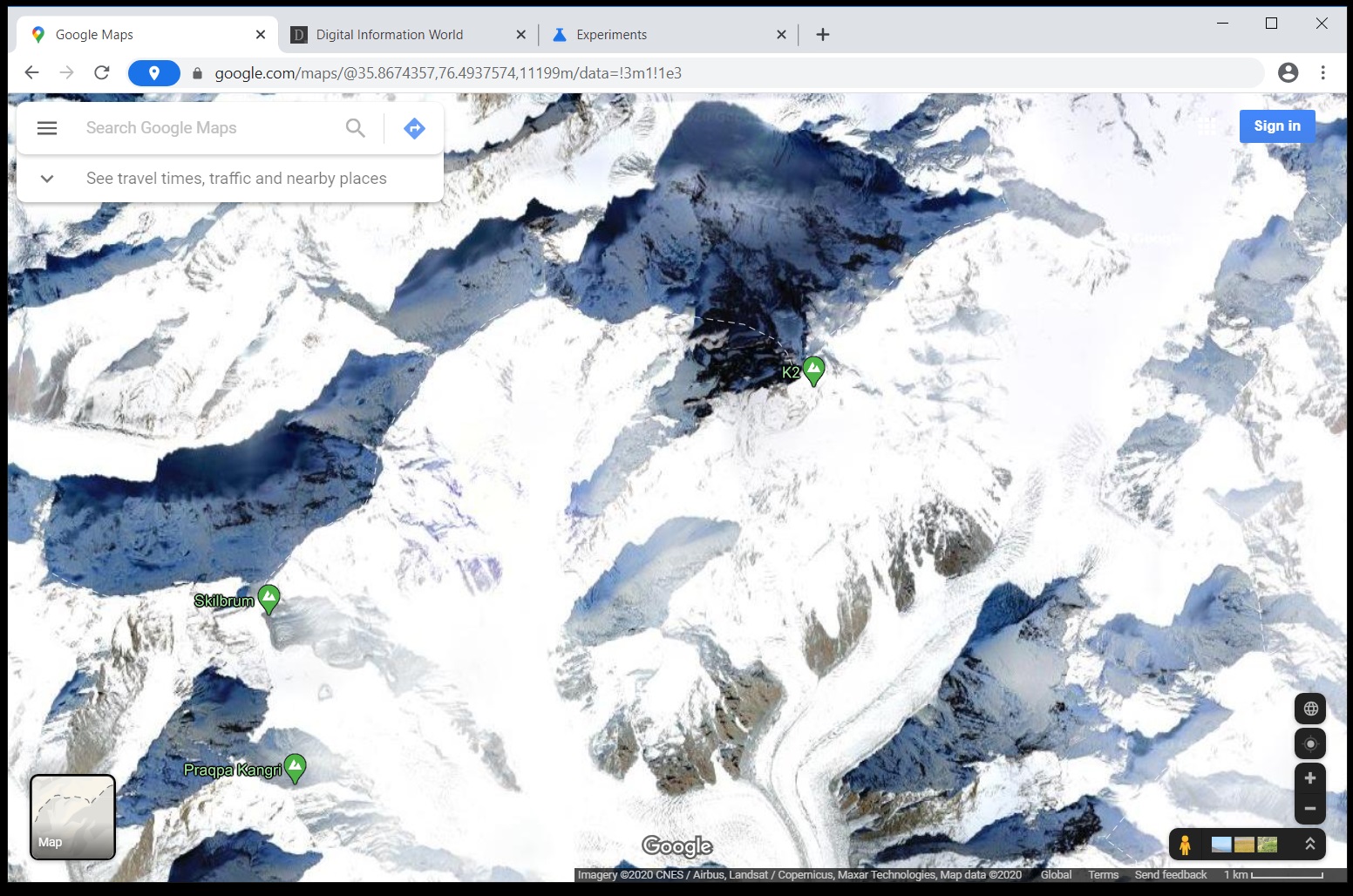Open the Google Maps hamburger menu
The image size is (1353, 896).
[47, 128]
